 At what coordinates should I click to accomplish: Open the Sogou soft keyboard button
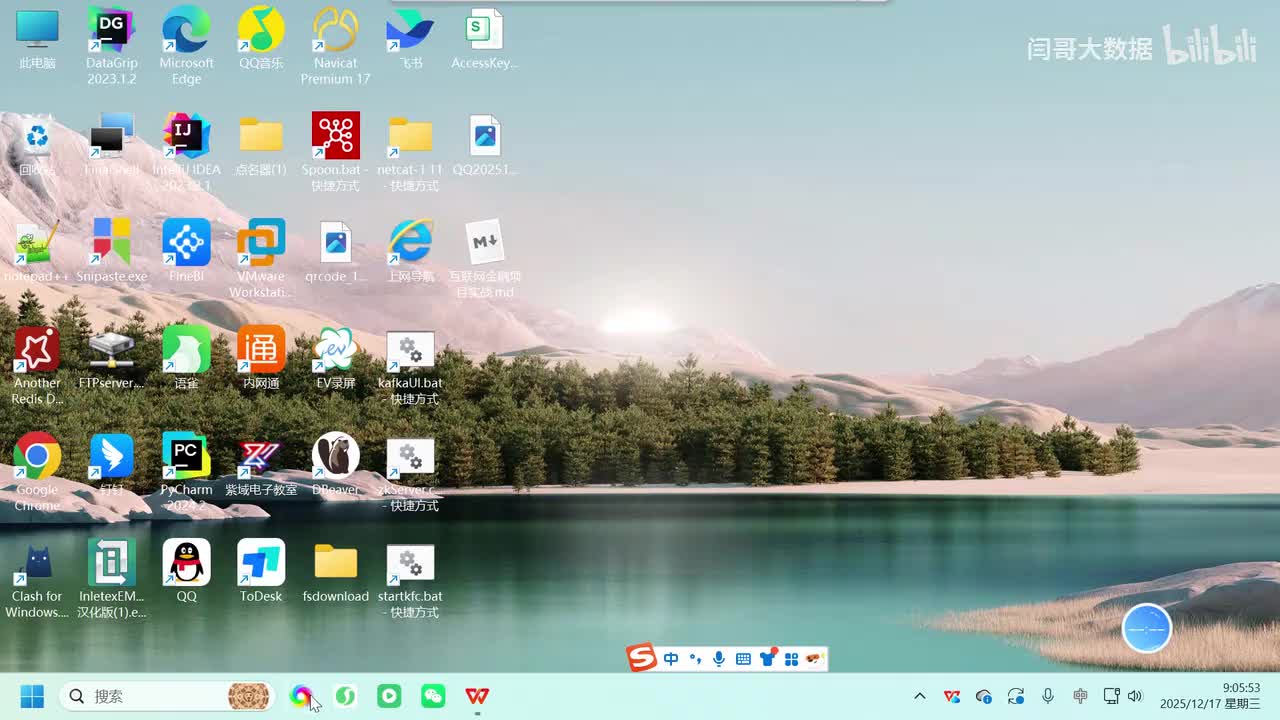pos(743,659)
